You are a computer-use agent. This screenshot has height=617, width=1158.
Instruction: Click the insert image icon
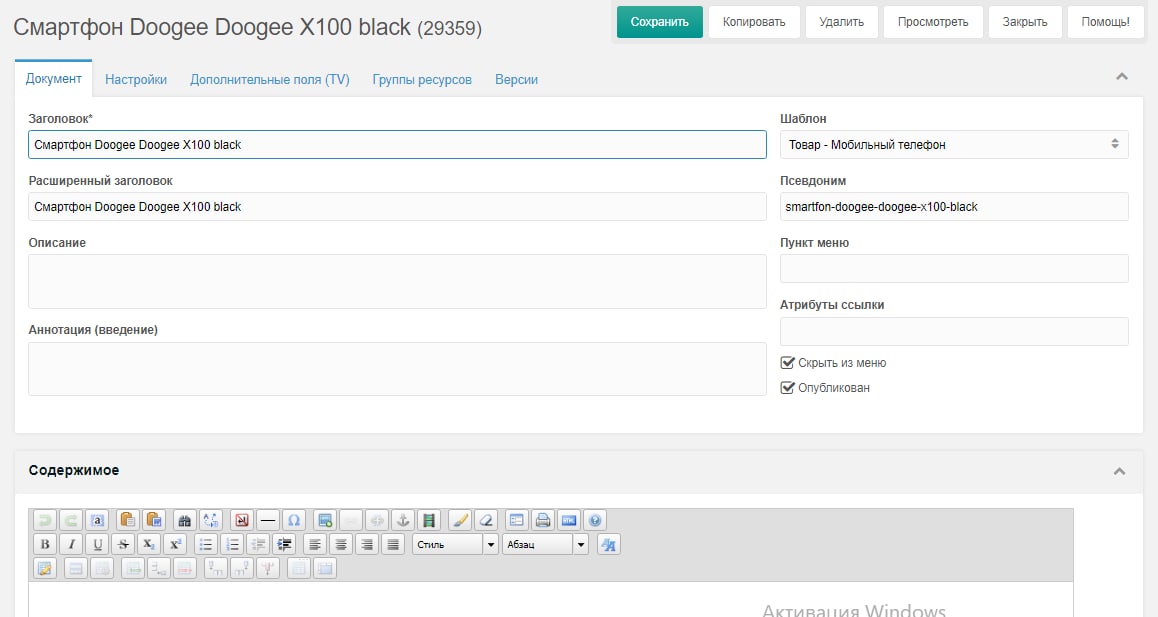(x=324, y=520)
